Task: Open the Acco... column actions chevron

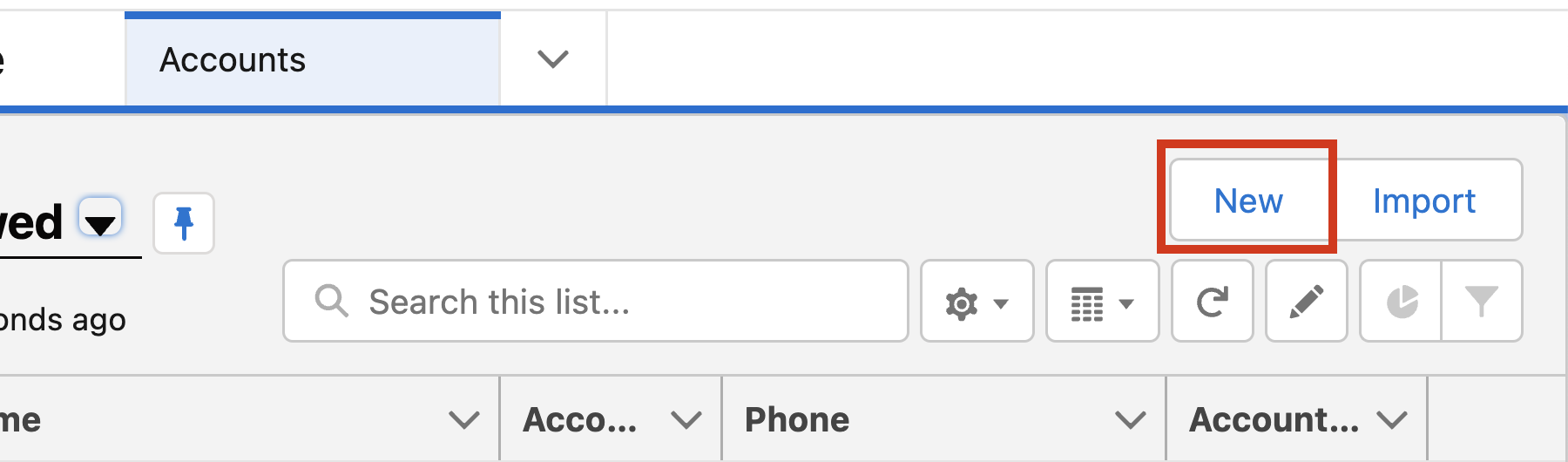Action: click(x=686, y=420)
